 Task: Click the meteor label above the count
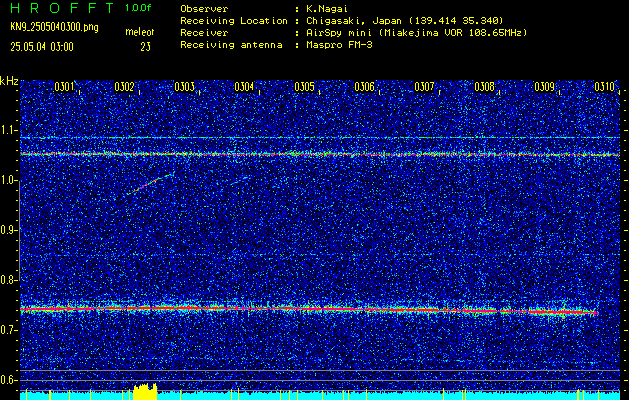140,32
